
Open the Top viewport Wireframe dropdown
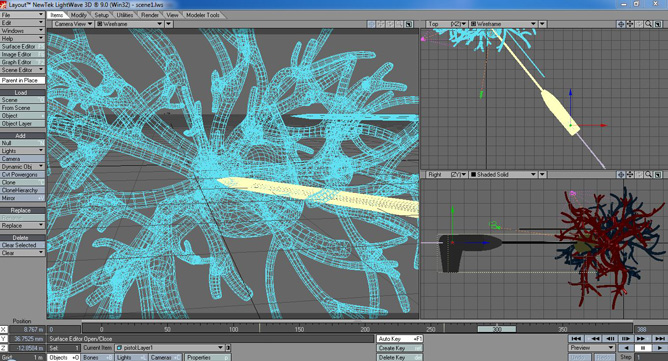tap(503, 24)
